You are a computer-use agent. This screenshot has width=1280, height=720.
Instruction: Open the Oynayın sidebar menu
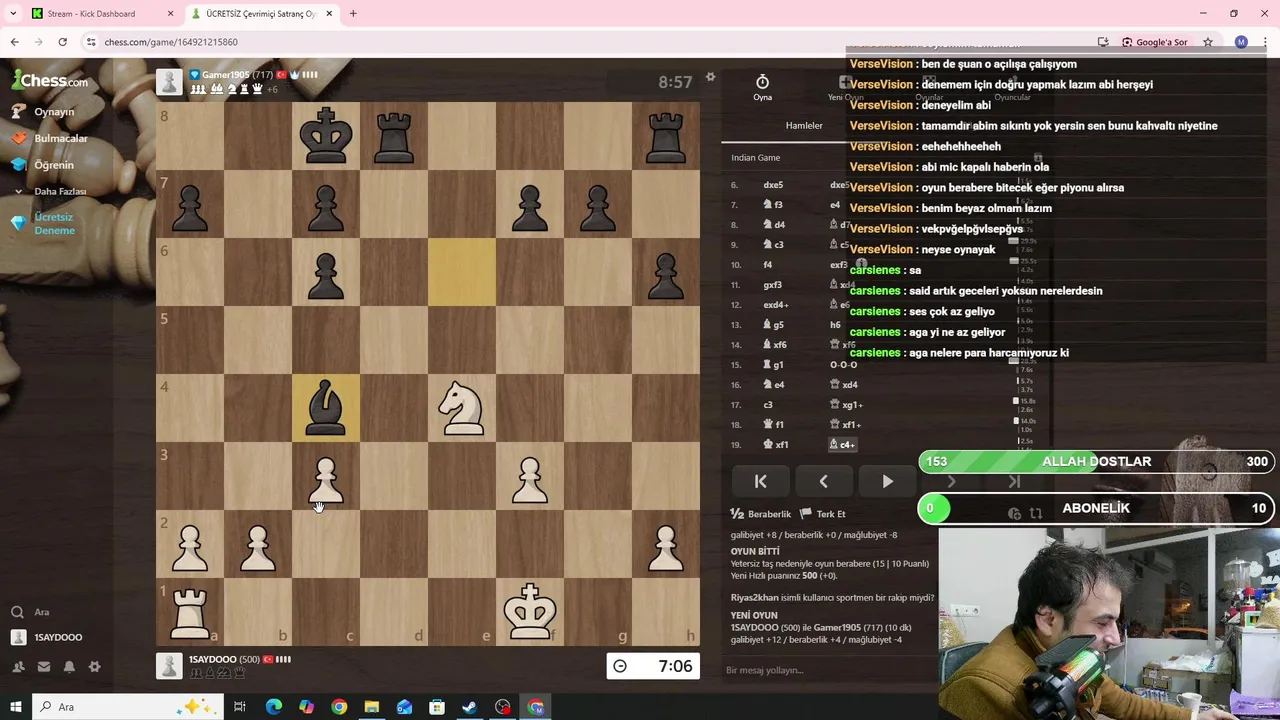click(54, 112)
